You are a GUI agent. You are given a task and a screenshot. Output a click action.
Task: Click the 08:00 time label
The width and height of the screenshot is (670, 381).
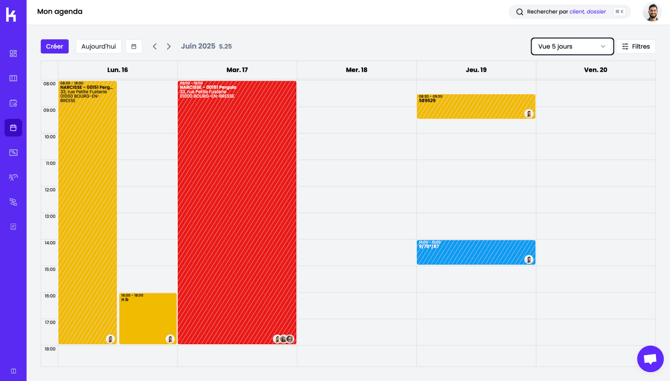pyautogui.click(x=50, y=84)
